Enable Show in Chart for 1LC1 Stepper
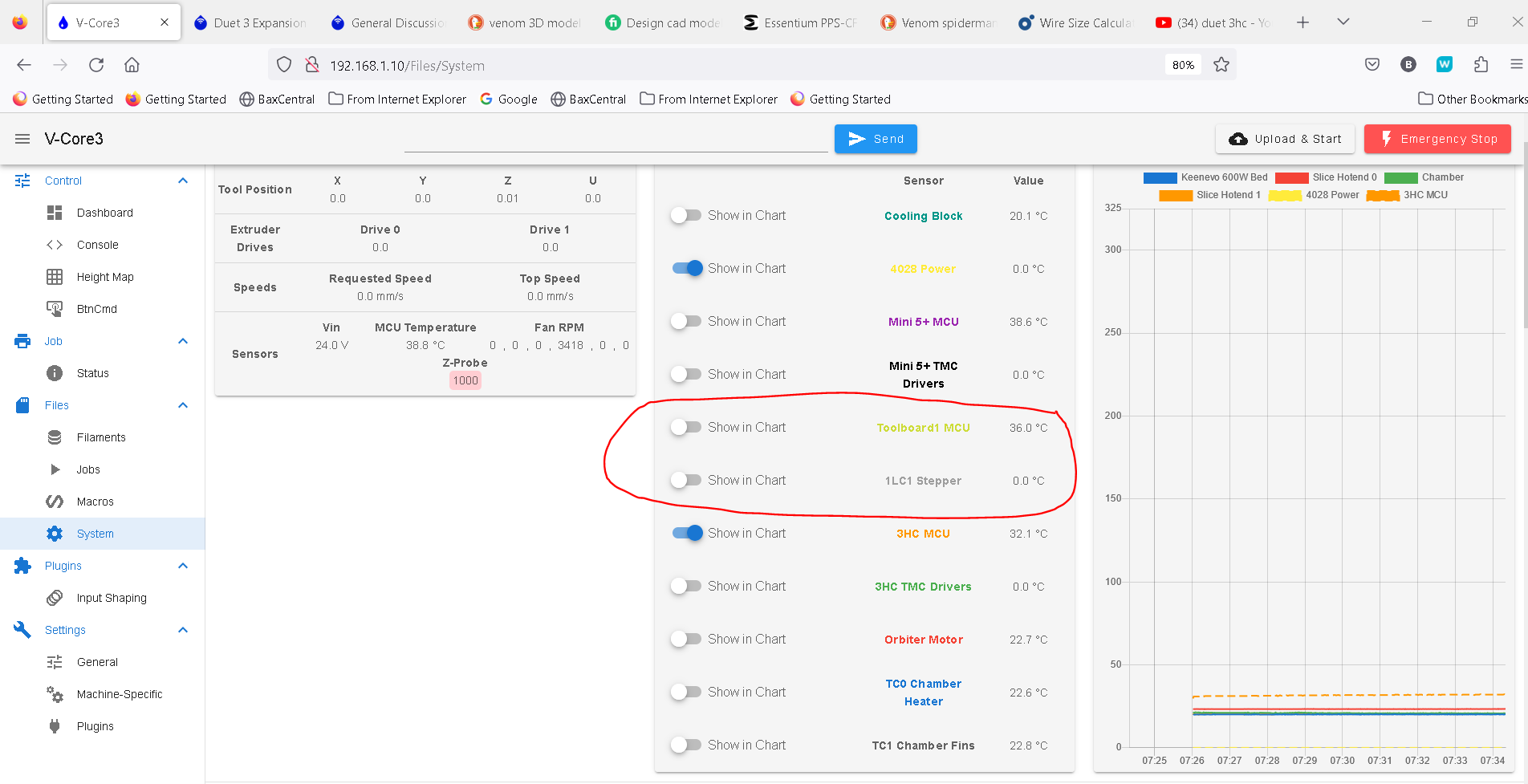The image size is (1528, 784). 687,480
